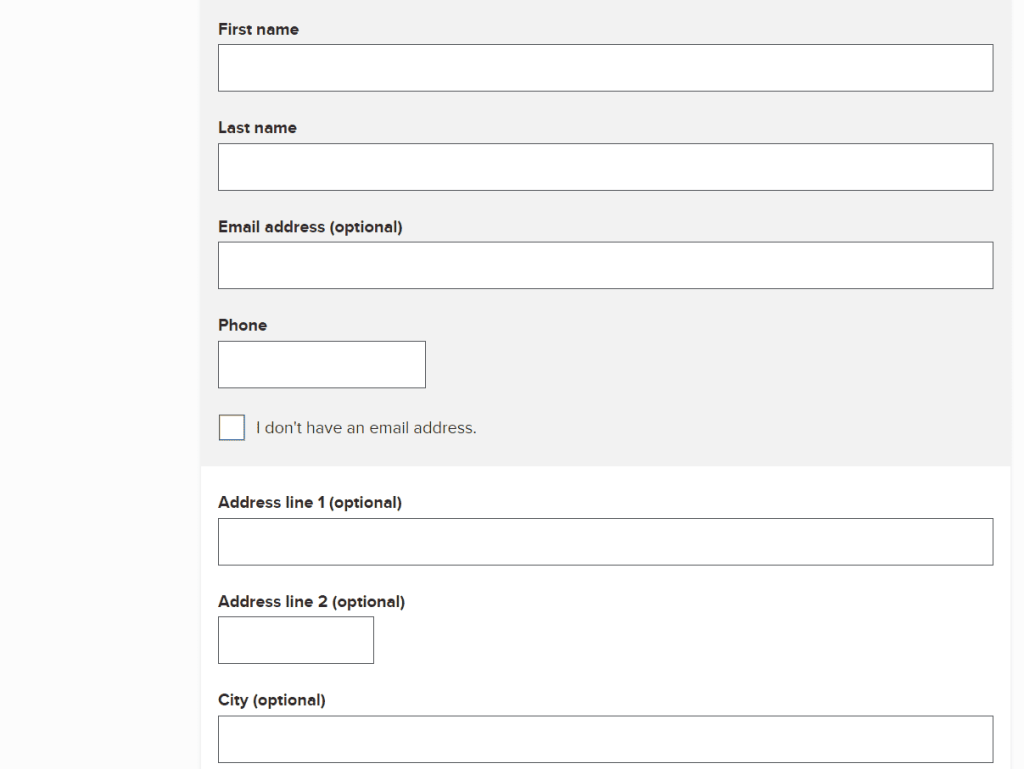Click the Phone input field

tap(321, 364)
